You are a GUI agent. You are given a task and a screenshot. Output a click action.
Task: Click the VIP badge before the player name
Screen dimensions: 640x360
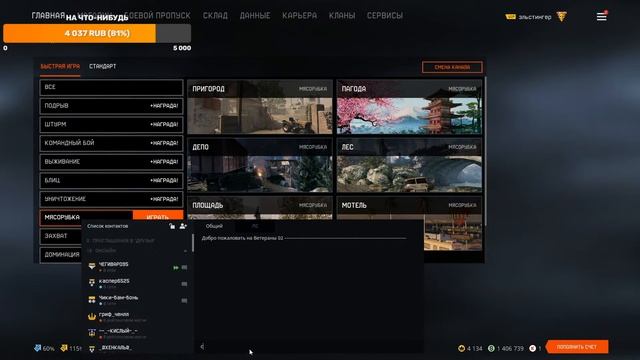(x=510, y=17)
